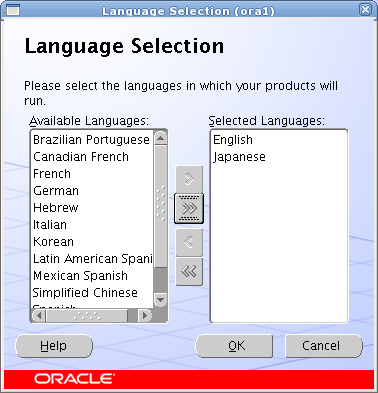This screenshot has width=378, height=393.
Task: Click the horizontal scrollbar left arrow
Action: [x=39, y=315]
